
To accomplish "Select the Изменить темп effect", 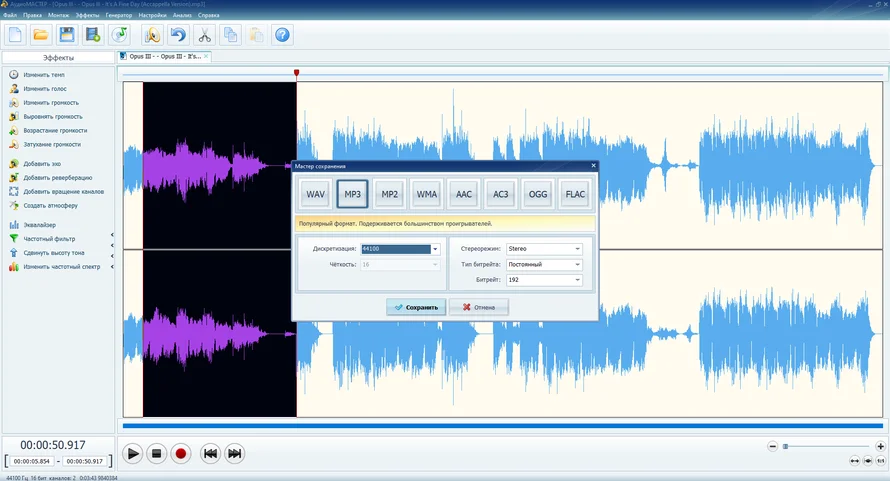I will pos(44,74).
